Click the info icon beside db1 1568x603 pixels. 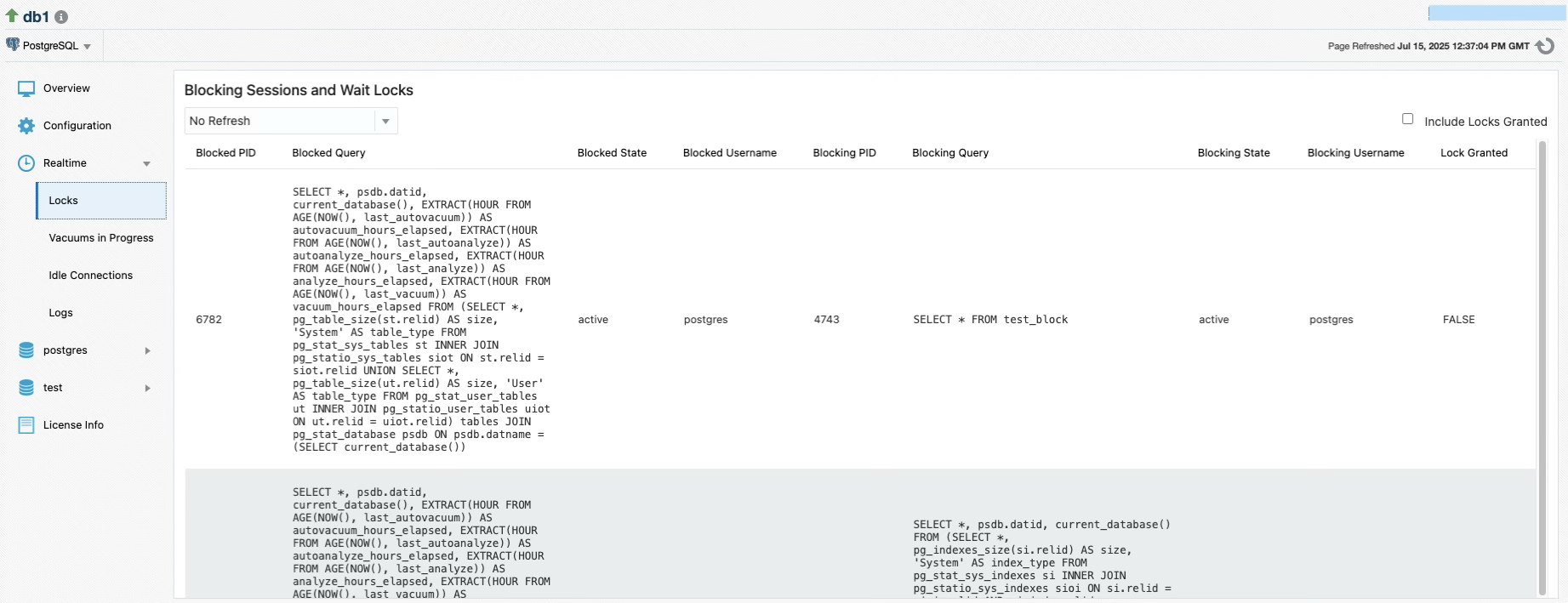coord(61,17)
